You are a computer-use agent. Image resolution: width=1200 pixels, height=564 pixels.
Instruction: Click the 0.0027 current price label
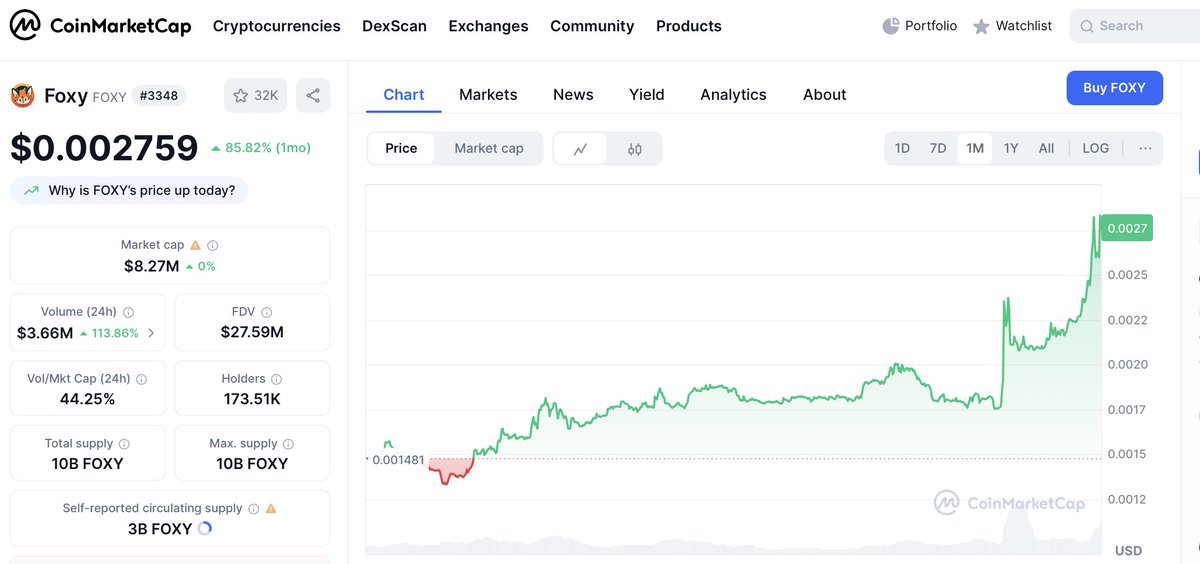[1127, 229]
